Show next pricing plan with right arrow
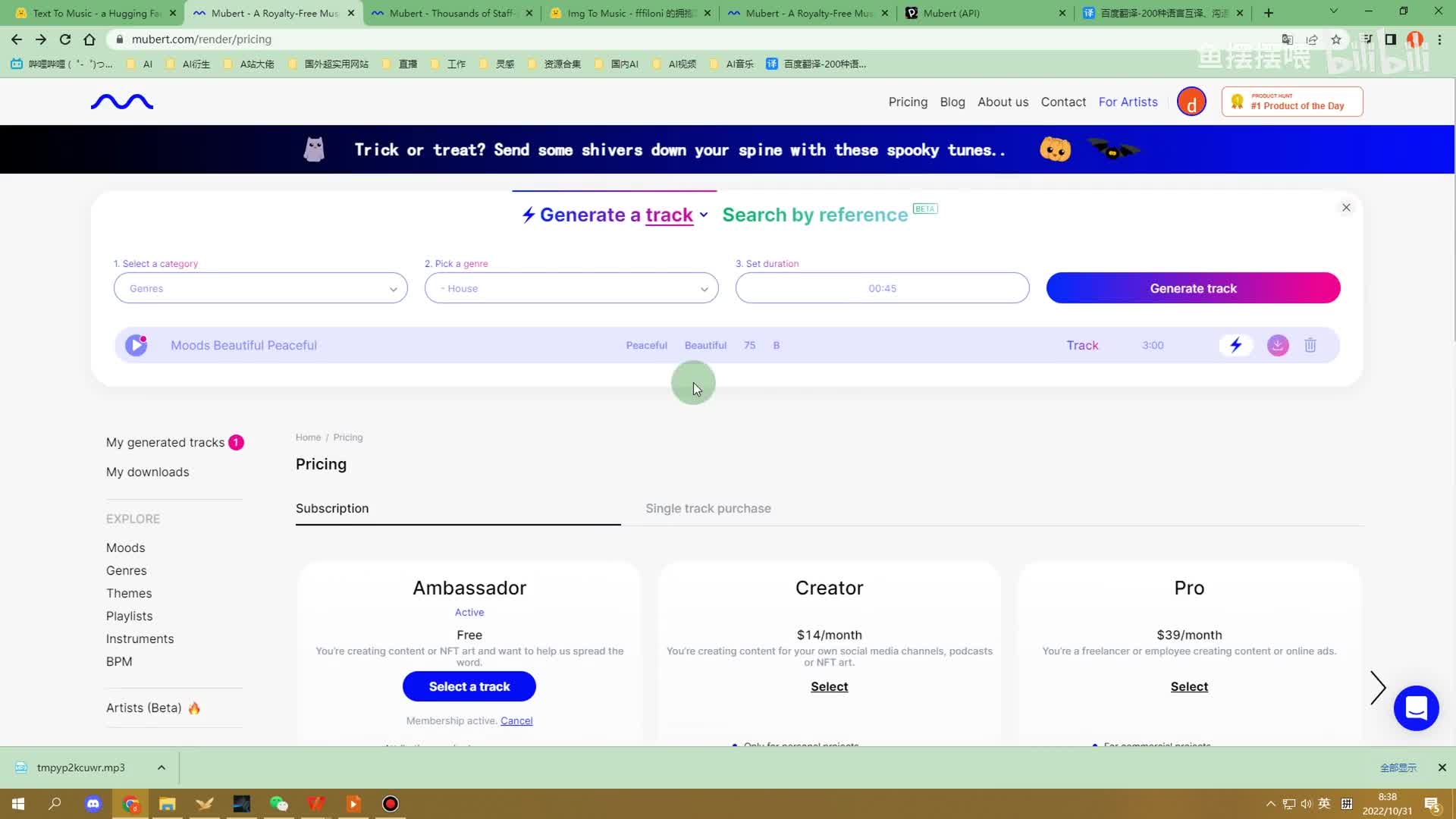This screenshot has height=819, width=1456. pos(1378,688)
